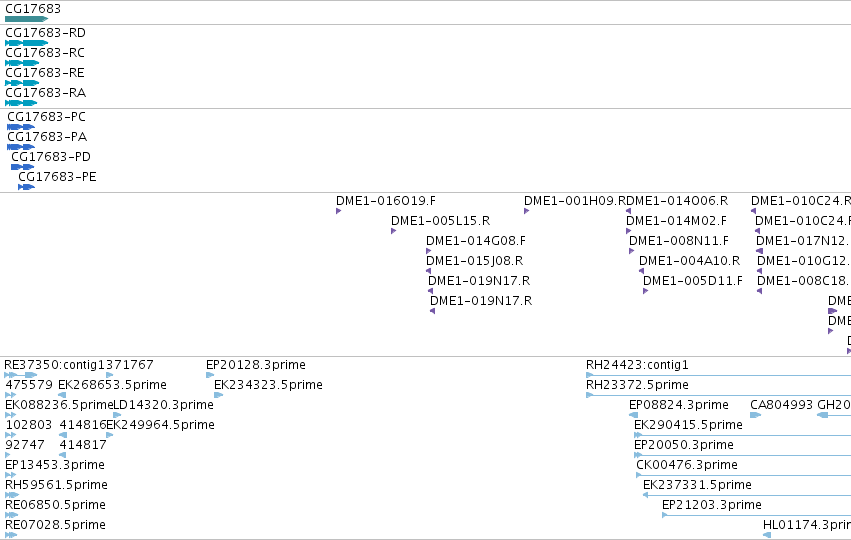The width and height of the screenshot is (851, 540).
Task: Select the CG17683-RD transcript glyph
Action: (27, 43)
